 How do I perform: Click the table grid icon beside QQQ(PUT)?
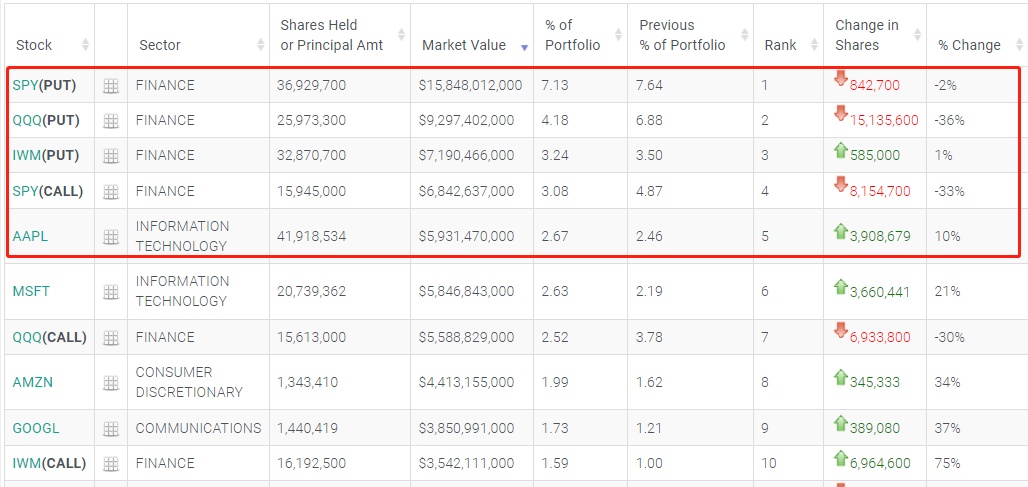click(x=111, y=121)
